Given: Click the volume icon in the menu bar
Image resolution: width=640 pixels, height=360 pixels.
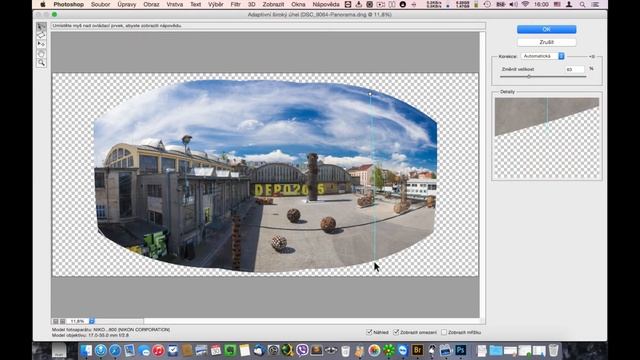Looking at the screenshot, I should 513,4.
